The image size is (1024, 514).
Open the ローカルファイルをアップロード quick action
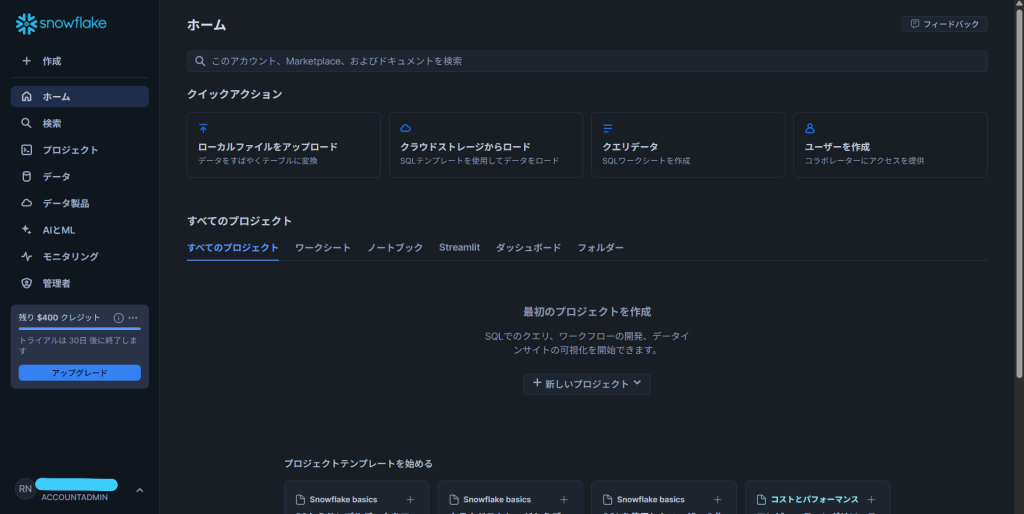(283, 145)
